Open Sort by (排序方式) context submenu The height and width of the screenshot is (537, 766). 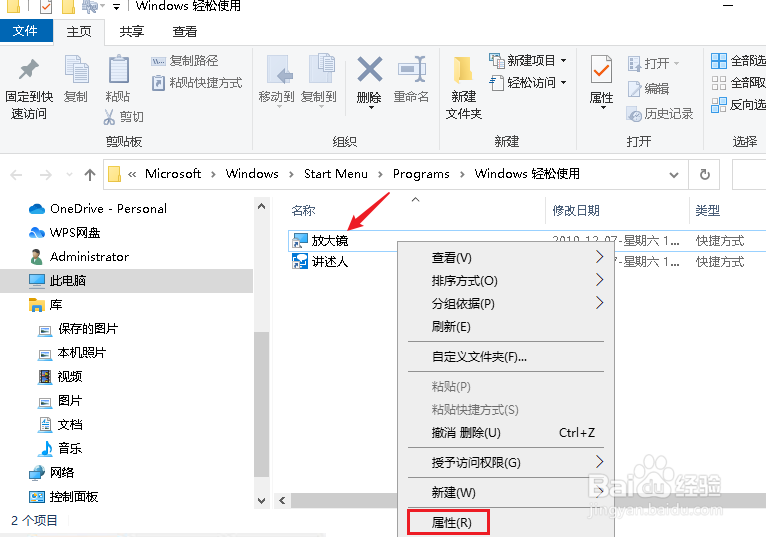(506, 280)
